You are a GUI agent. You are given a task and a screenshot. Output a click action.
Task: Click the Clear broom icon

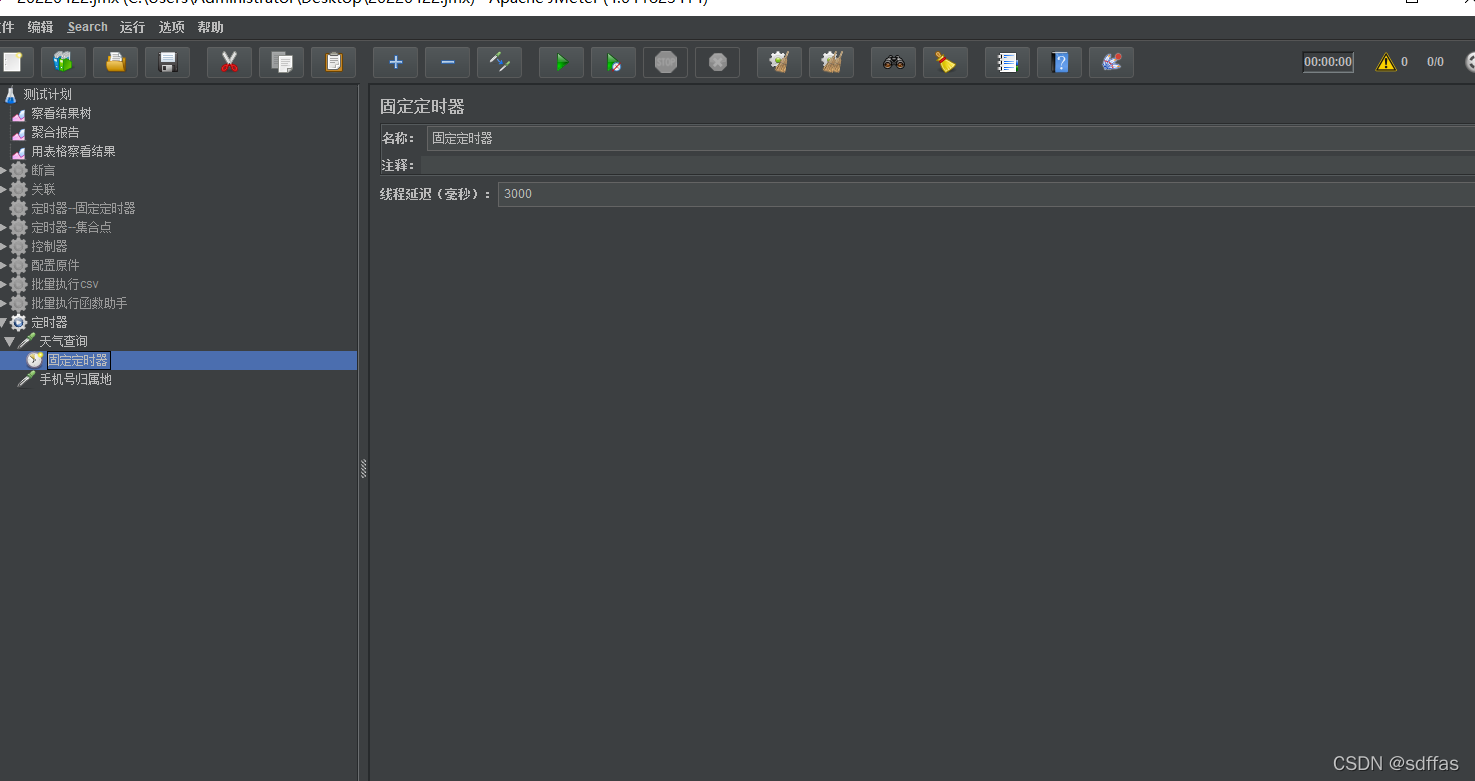click(x=779, y=62)
